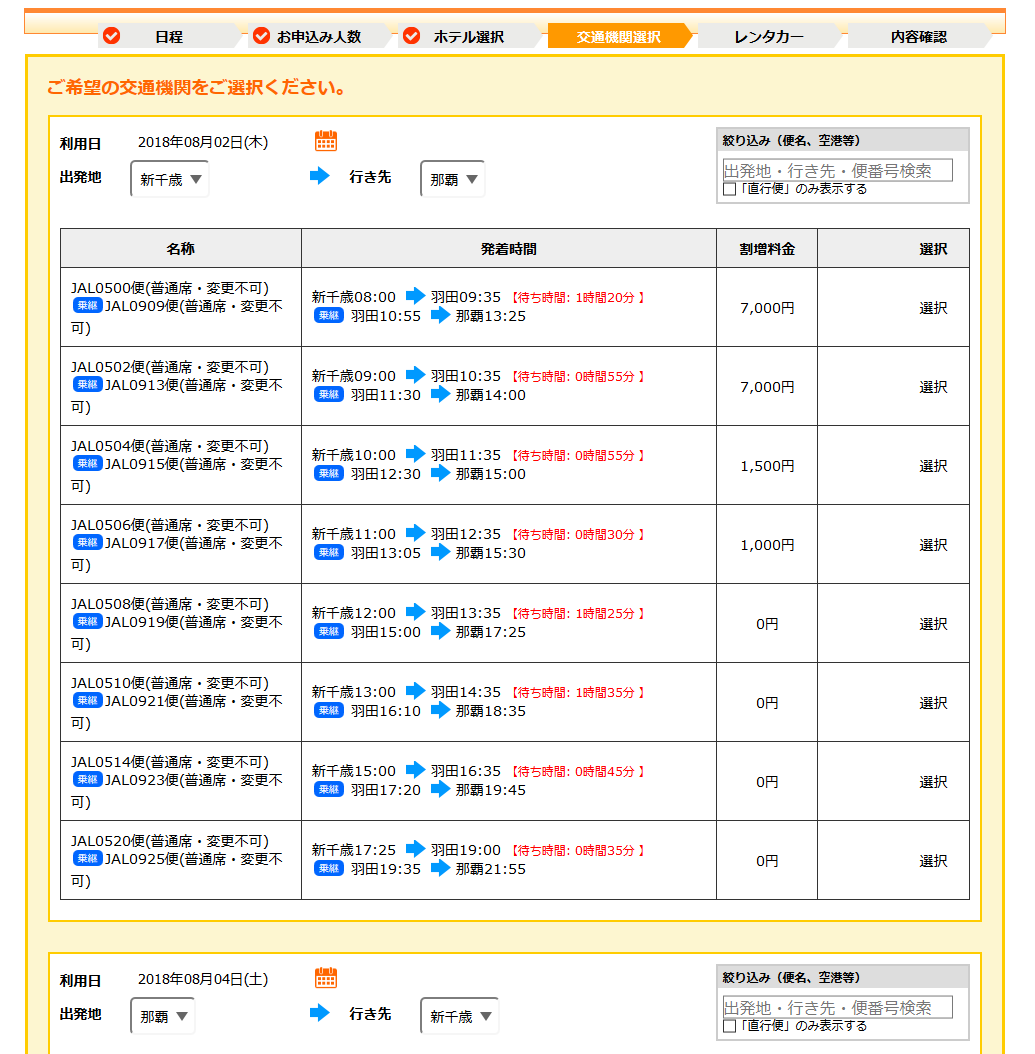The width and height of the screenshot is (1035, 1054).
Task: Click 乗継 badge before 羽田16:10
Action: click(x=329, y=711)
